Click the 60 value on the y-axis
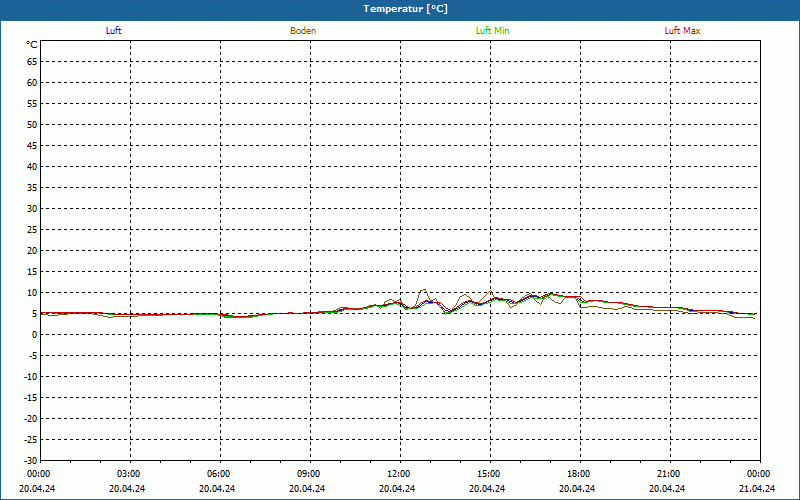800x500 pixels. point(32,83)
